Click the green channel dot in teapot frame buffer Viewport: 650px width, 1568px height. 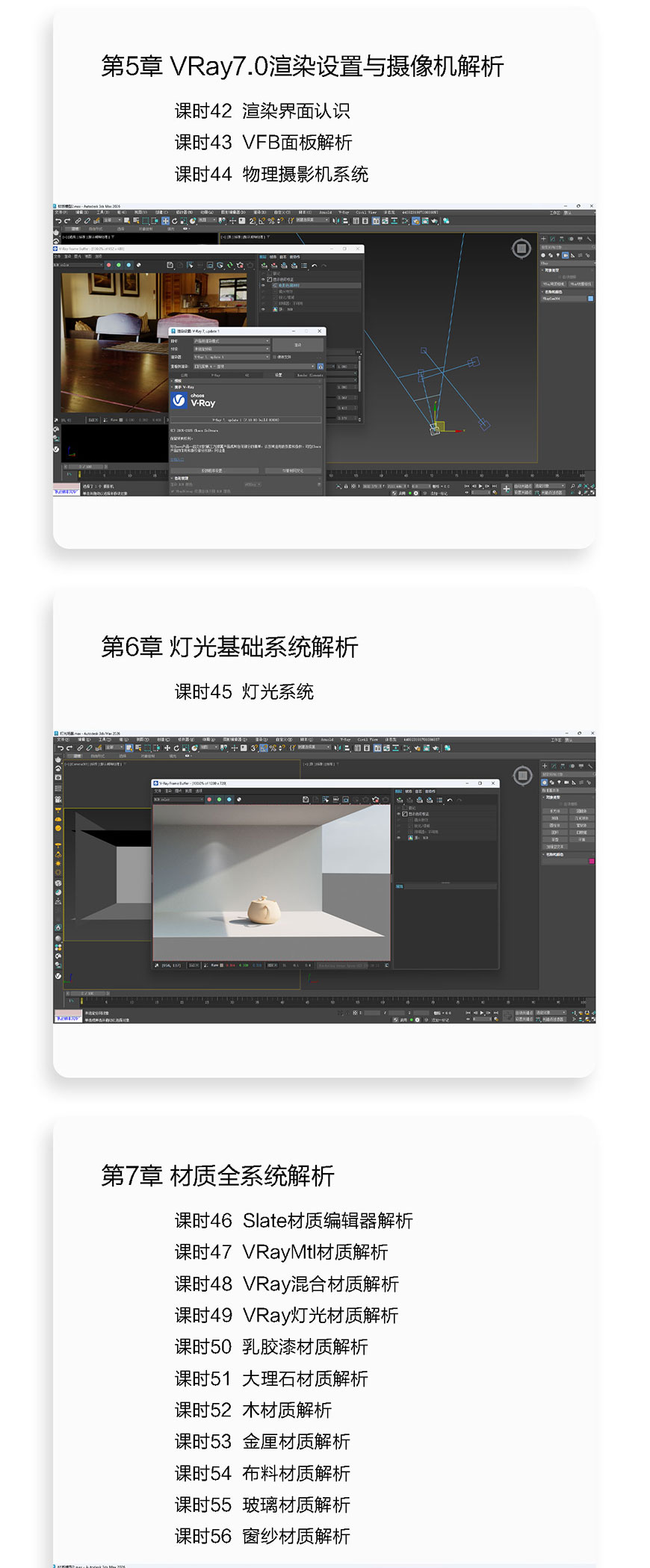click(219, 800)
